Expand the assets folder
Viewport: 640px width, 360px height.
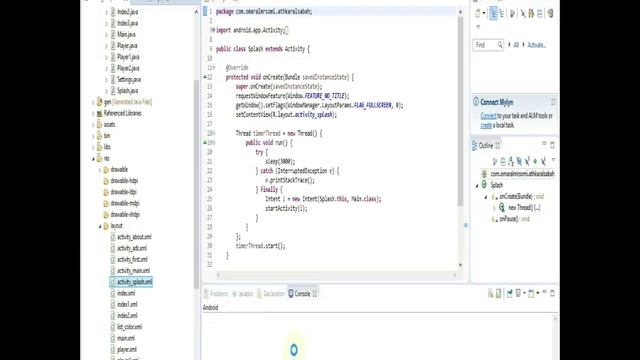click(93, 124)
